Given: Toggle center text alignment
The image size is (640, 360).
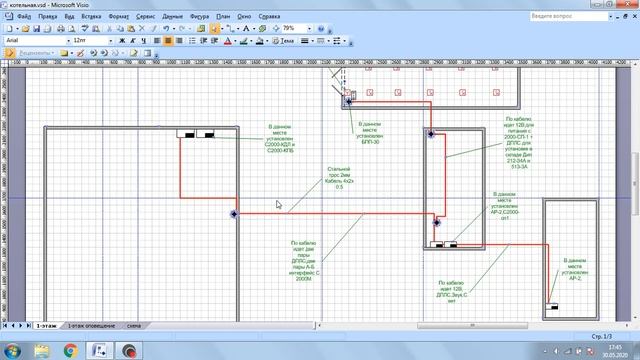Looking at the screenshot, I should [x=168, y=40].
